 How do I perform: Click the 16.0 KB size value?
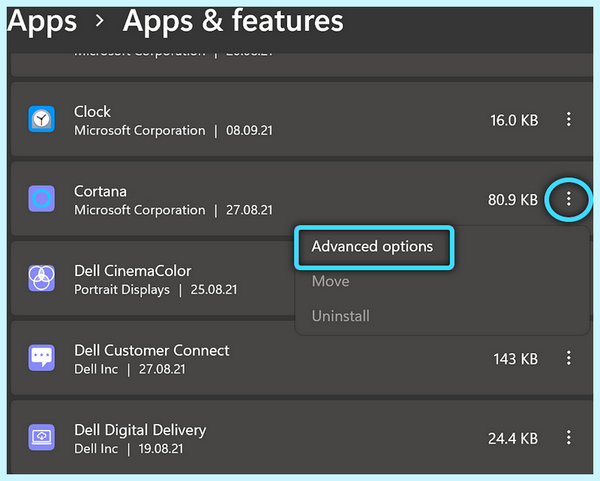(x=514, y=121)
